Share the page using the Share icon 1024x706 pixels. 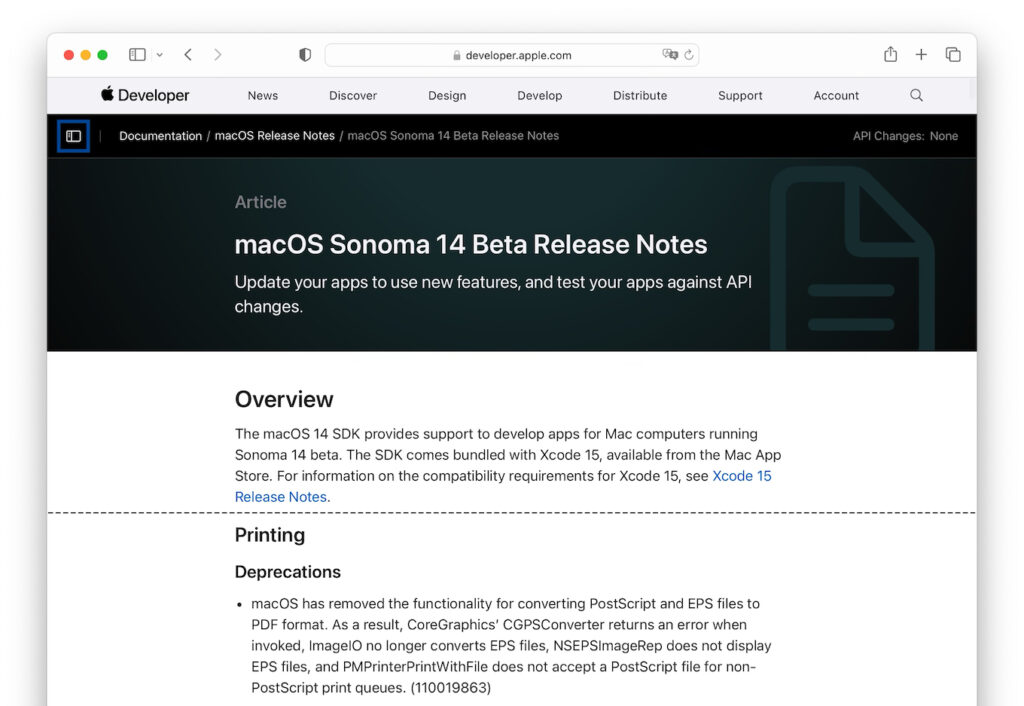click(x=890, y=55)
